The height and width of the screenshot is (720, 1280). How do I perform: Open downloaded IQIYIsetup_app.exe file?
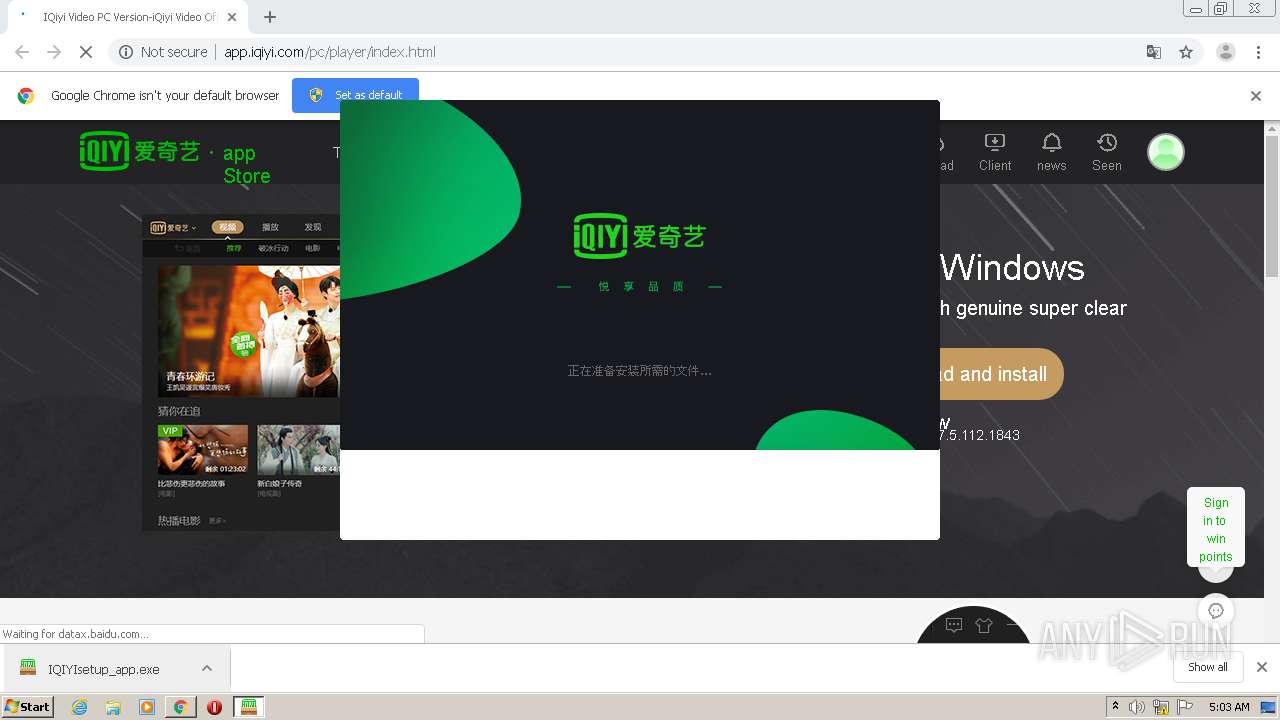[x=103, y=669]
